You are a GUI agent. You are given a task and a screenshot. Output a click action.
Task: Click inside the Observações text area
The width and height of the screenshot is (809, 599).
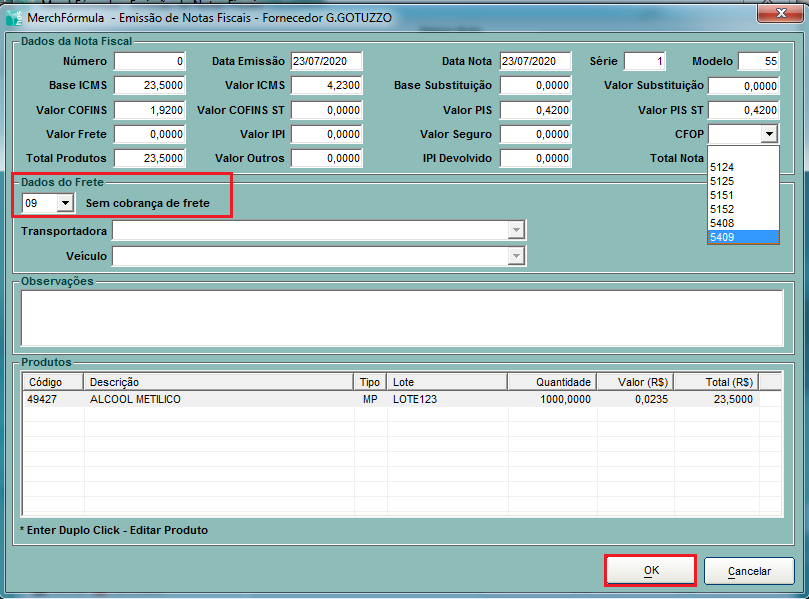(400, 317)
